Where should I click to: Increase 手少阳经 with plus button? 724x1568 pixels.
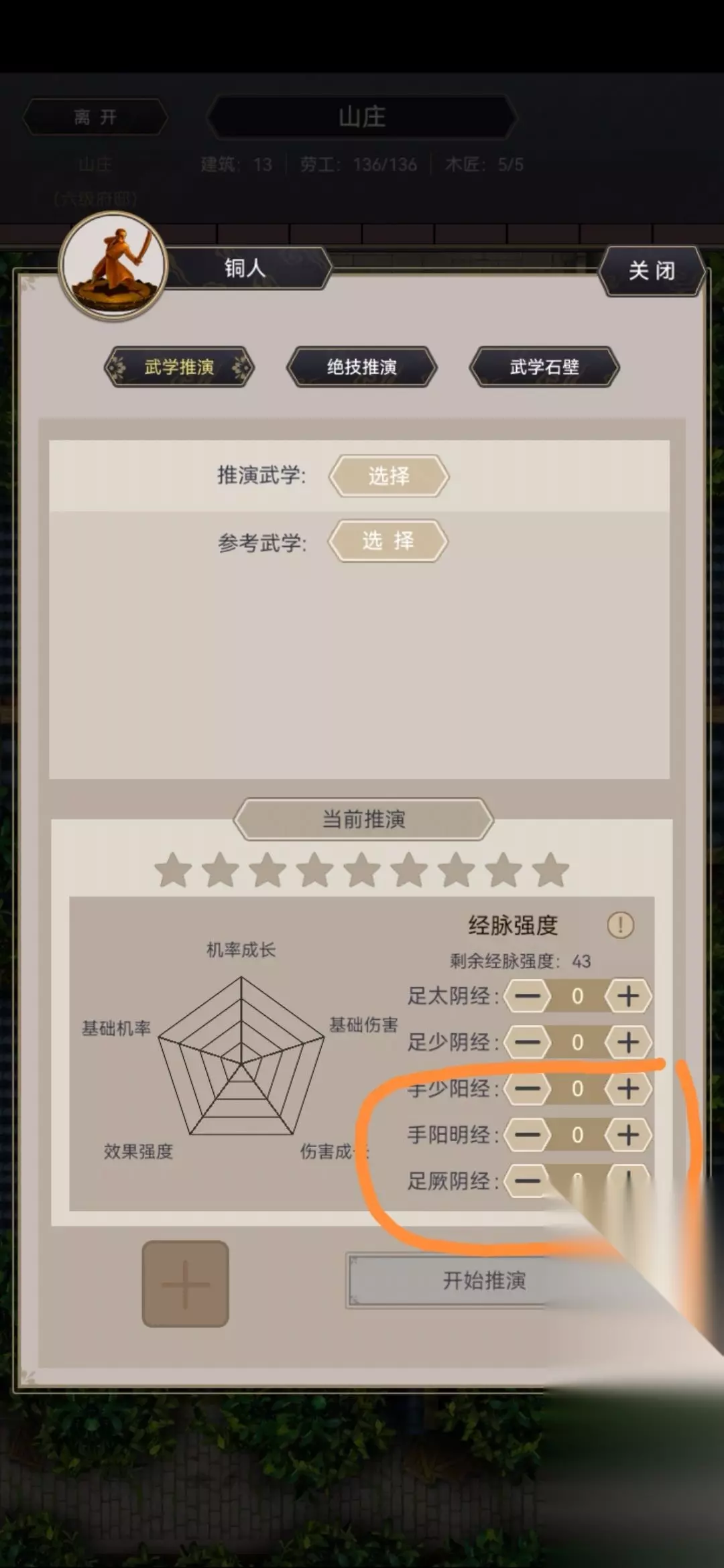click(x=627, y=1088)
